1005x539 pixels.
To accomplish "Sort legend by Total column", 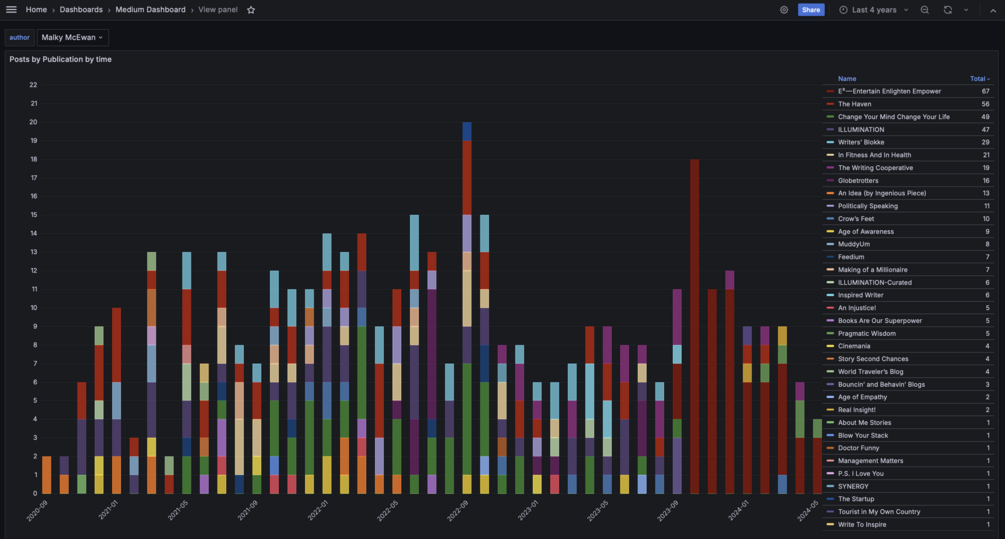I will (979, 79).
